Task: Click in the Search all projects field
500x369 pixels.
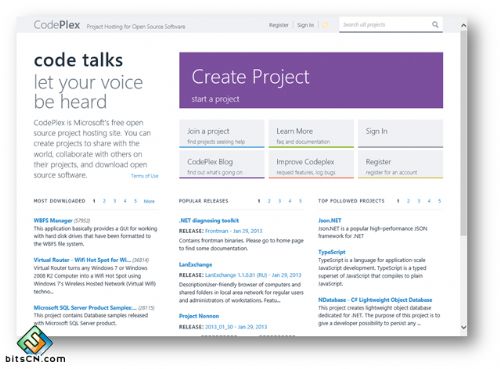Action: point(385,25)
